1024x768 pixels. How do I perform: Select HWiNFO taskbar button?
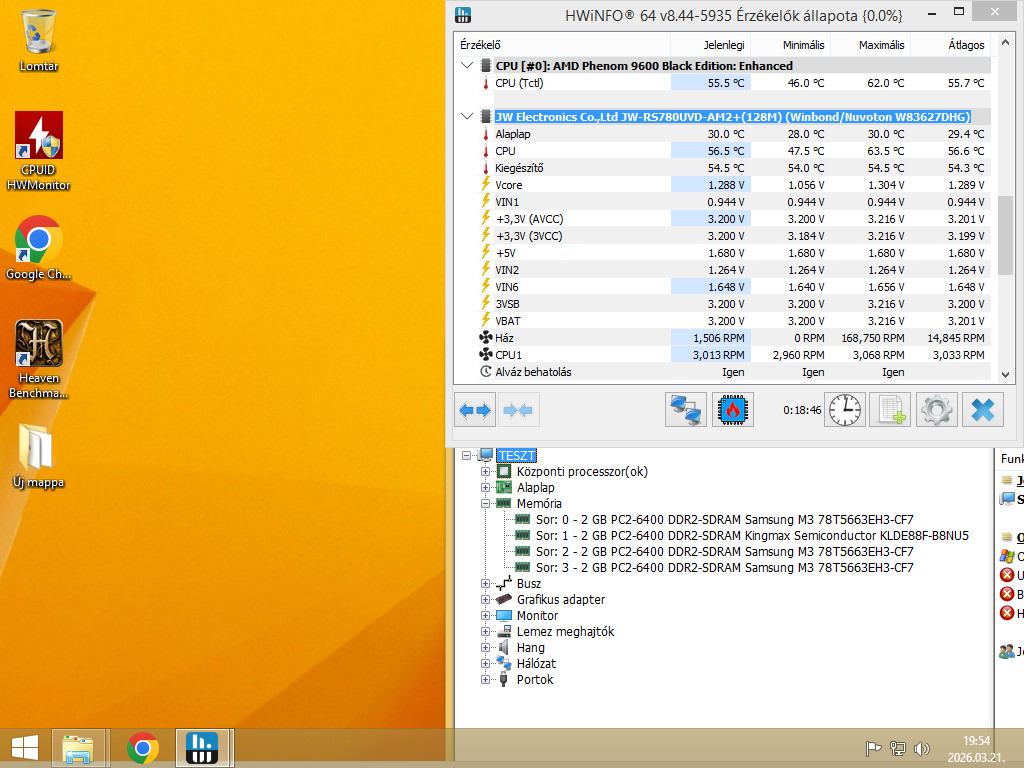click(202, 748)
